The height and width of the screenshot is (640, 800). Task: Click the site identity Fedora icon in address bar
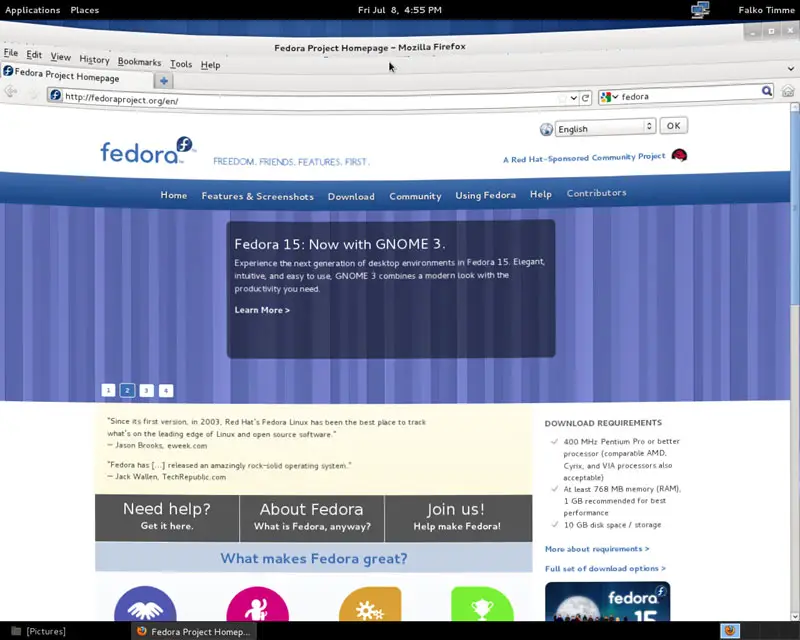(55, 95)
